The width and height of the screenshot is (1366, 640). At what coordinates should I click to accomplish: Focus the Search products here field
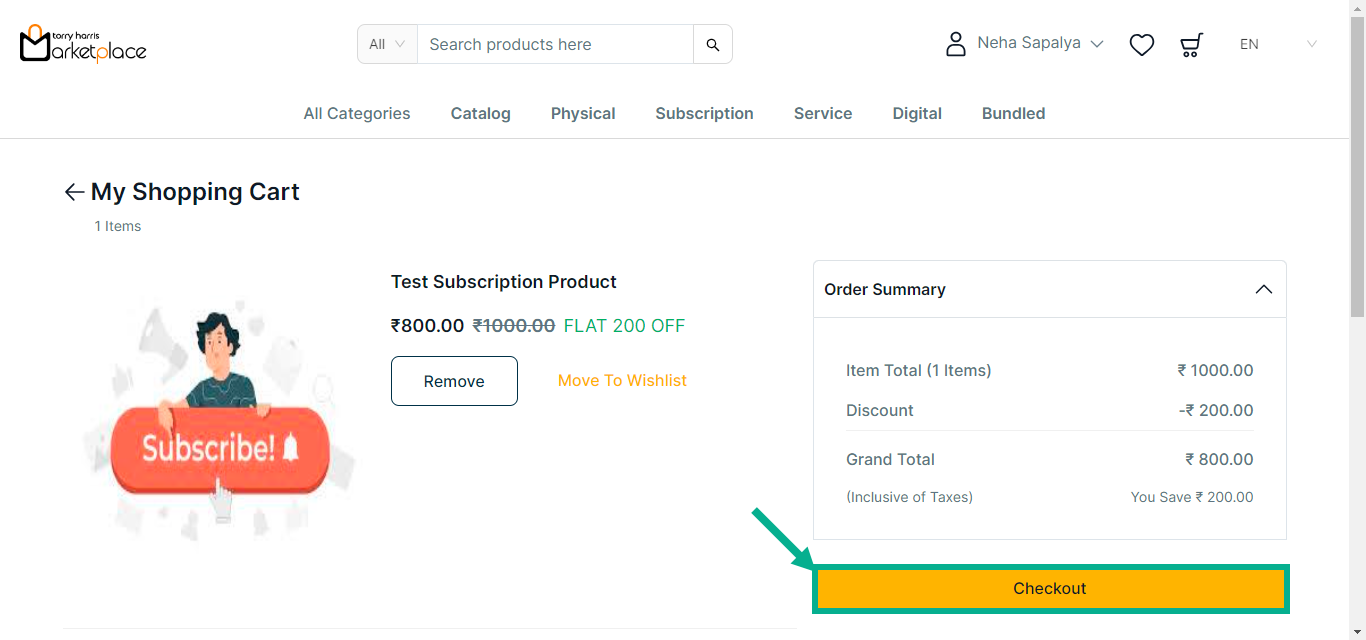coord(555,44)
